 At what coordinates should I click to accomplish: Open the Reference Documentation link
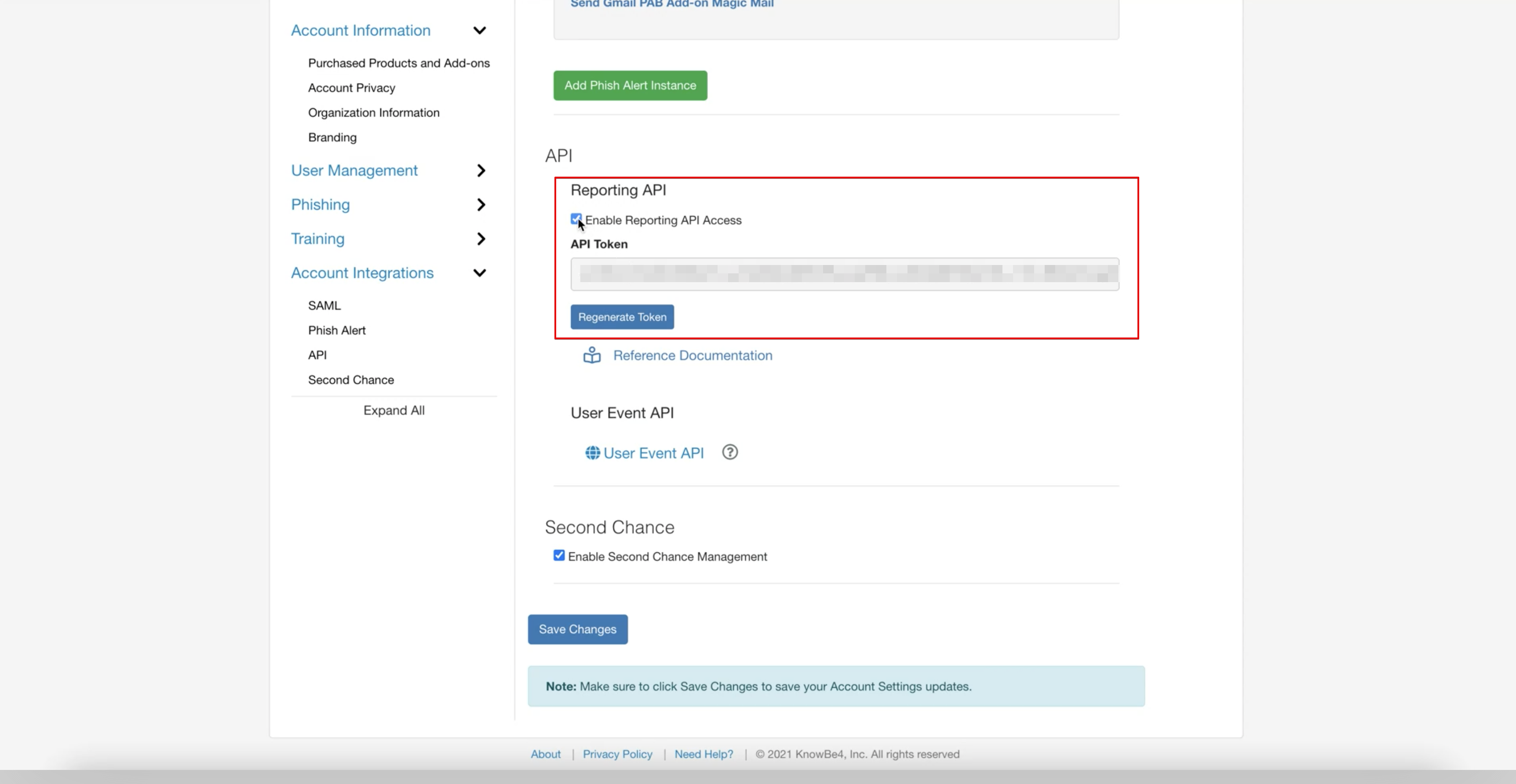pos(692,355)
